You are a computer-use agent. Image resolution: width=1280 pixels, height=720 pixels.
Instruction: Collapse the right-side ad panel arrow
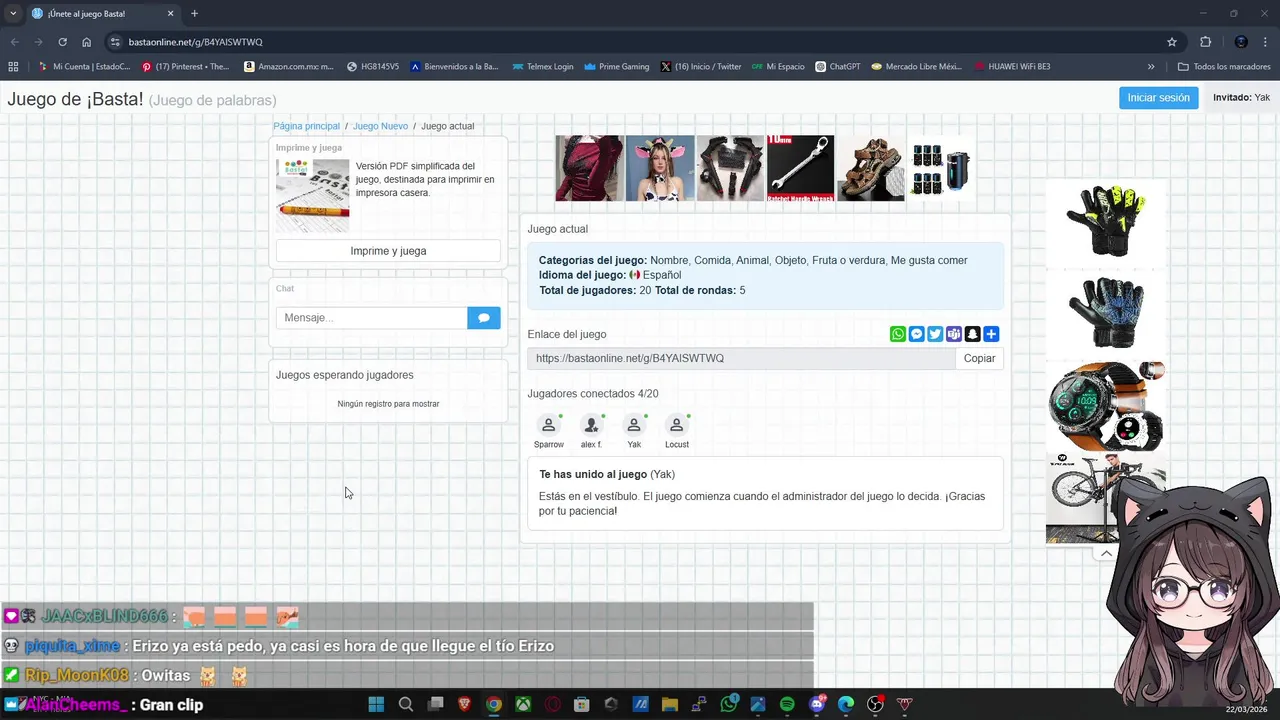1106,553
